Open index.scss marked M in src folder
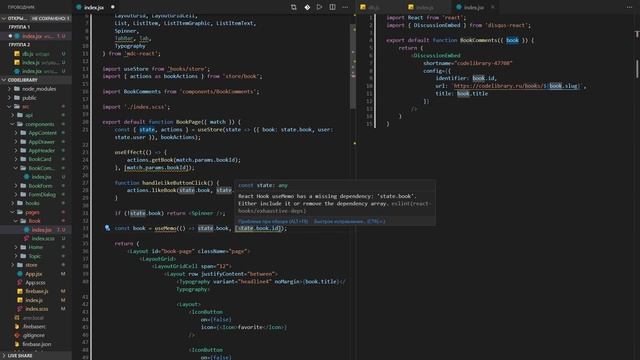The height and width of the screenshot is (360, 640). coord(36,309)
